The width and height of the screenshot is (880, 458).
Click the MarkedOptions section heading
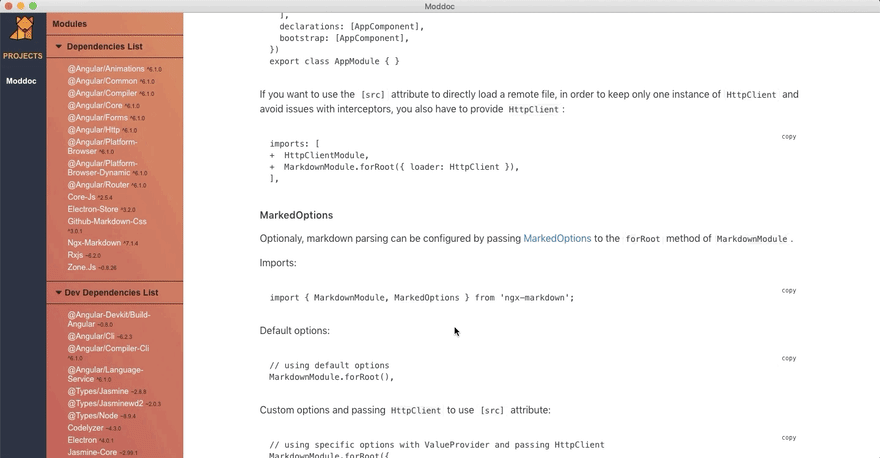(x=296, y=215)
